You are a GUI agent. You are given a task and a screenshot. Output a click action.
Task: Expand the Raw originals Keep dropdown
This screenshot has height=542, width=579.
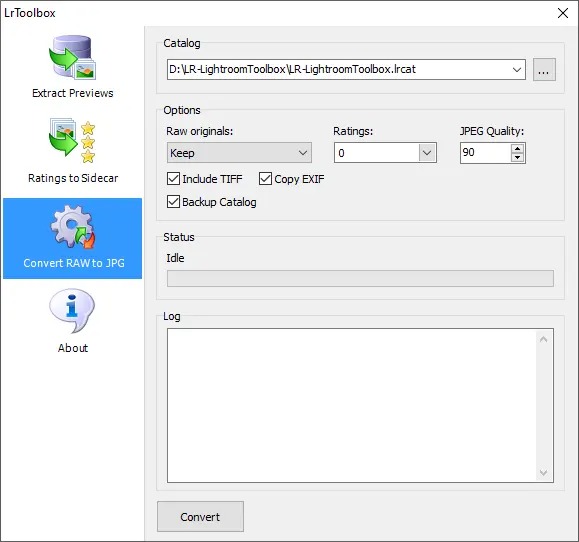click(x=239, y=152)
